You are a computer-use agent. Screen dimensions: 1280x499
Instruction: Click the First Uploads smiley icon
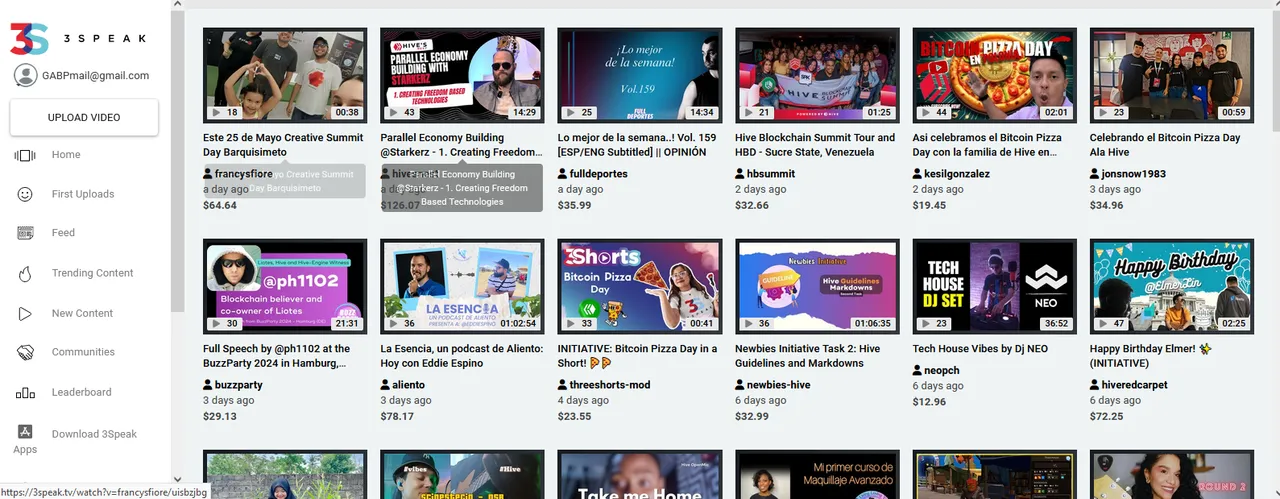click(x=25, y=194)
